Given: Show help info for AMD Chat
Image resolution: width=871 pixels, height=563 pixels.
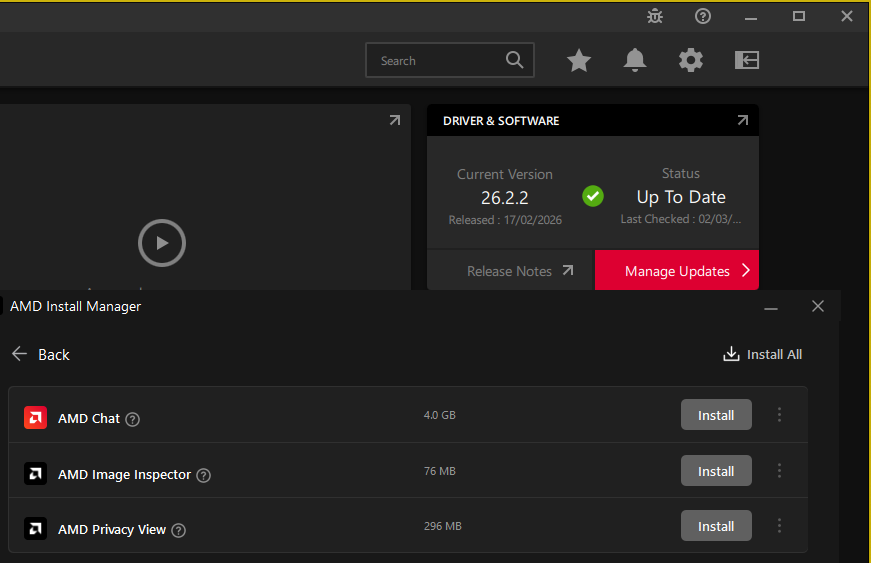Looking at the screenshot, I should [132, 420].
